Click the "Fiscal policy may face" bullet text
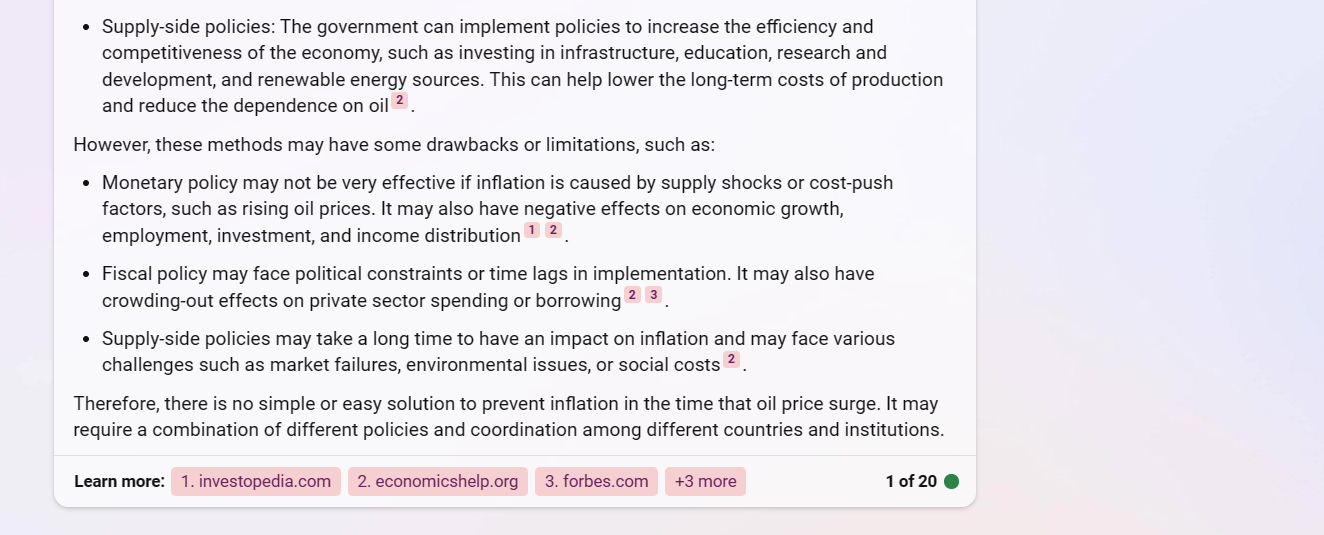Screen dimensions: 1324x535 [x=488, y=287]
